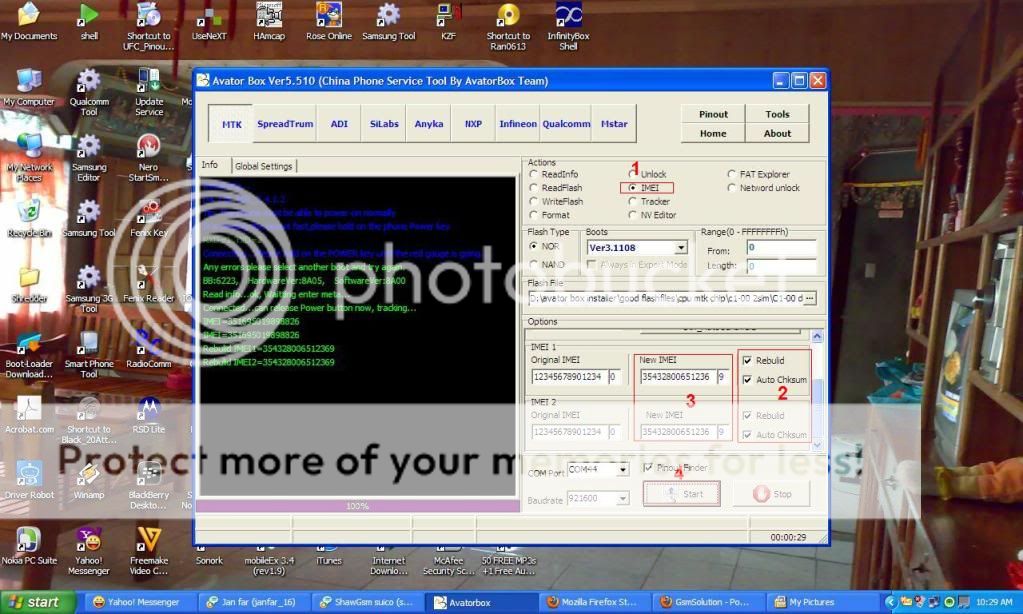Open the Rose Online desktop icon
Viewport: 1023px width, 614px height.
coord(328,17)
